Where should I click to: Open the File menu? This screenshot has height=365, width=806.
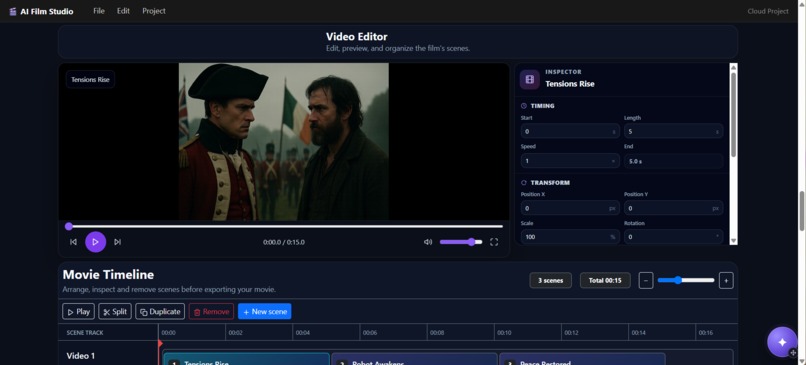[x=99, y=11]
